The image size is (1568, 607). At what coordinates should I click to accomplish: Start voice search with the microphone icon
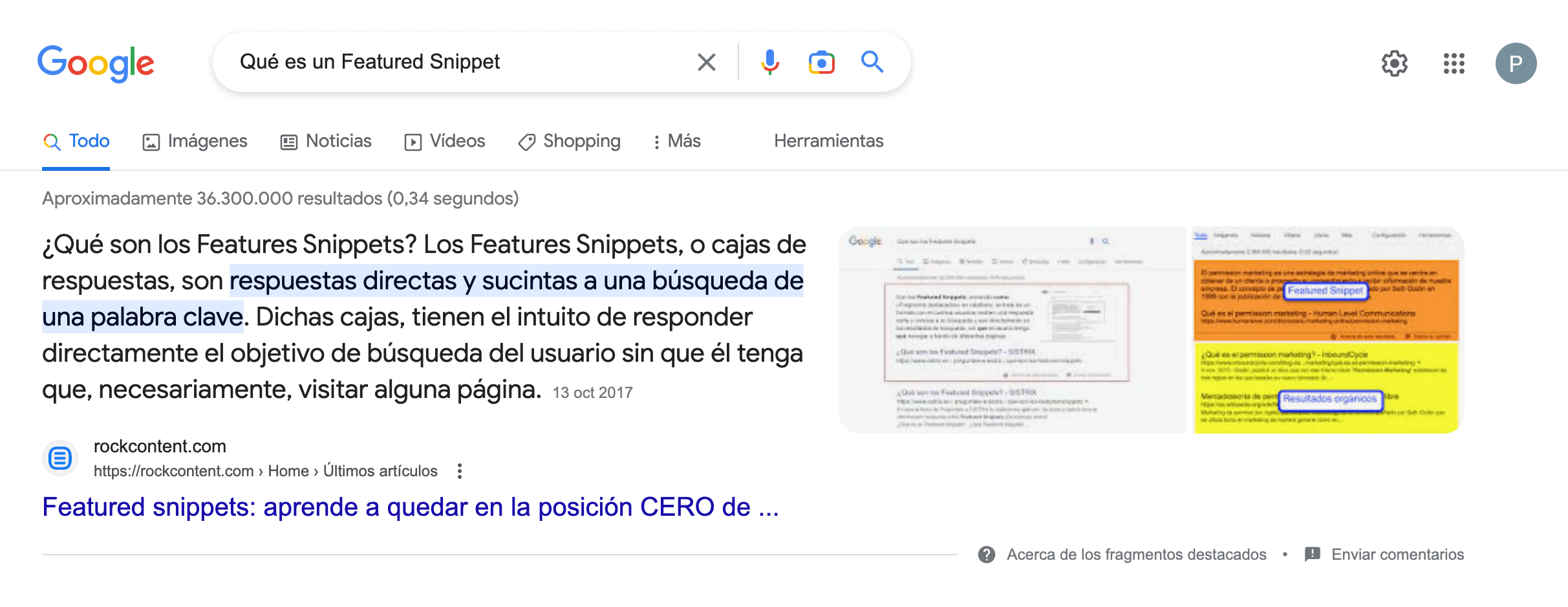point(769,62)
